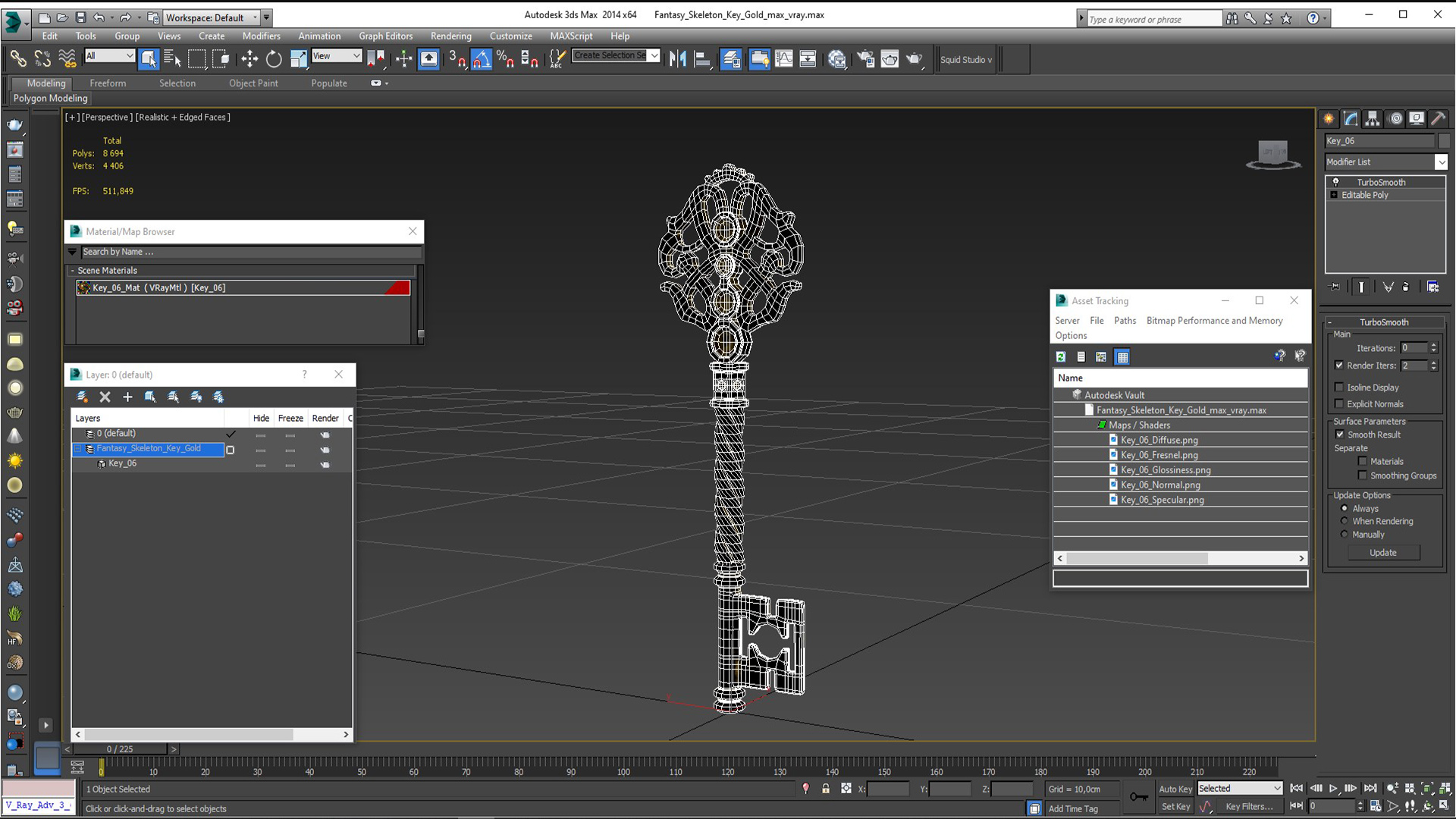This screenshot has width=1456, height=819.
Task: Activate the Select and Uniform Scale tool
Action: pos(299,59)
